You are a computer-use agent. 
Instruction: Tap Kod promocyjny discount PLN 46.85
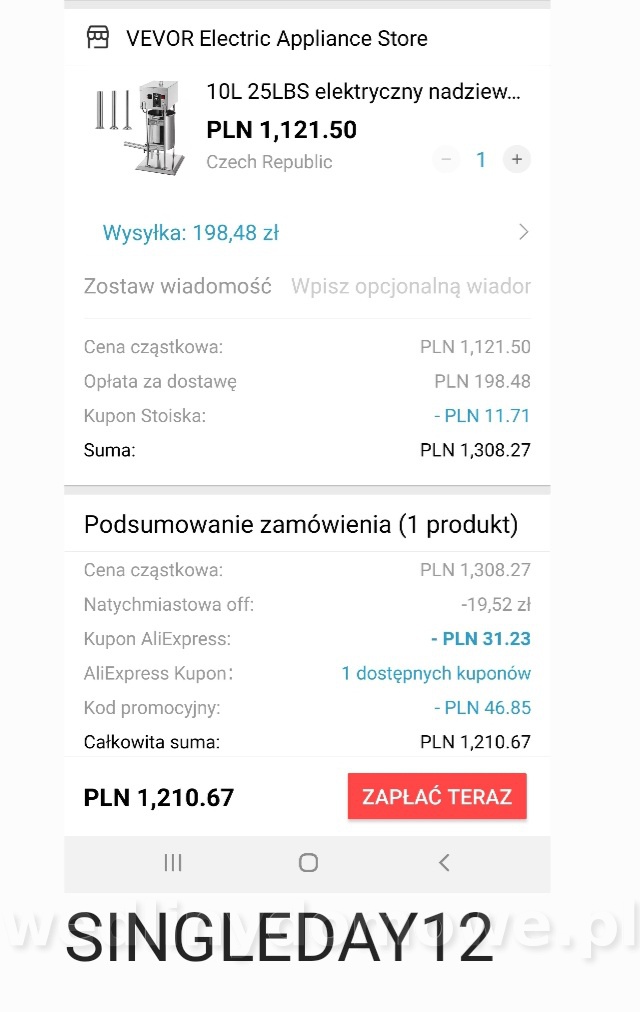pyautogui.click(x=483, y=707)
